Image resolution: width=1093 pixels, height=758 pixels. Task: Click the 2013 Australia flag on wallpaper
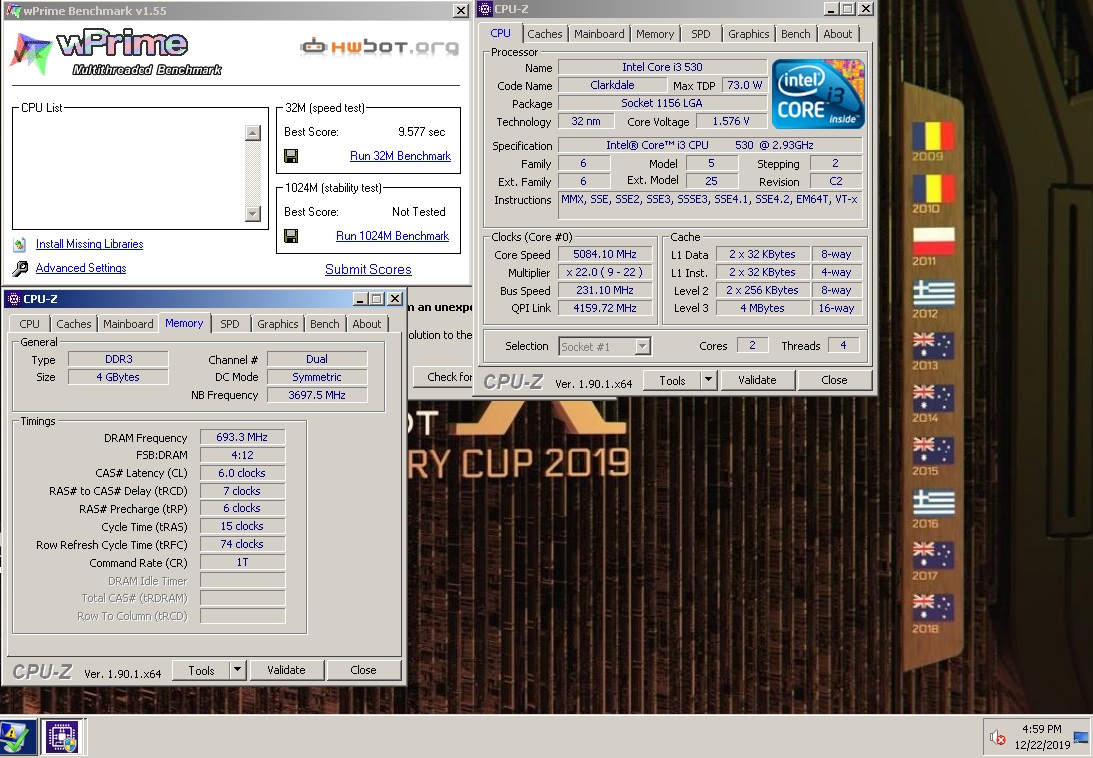(x=933, y=346)
